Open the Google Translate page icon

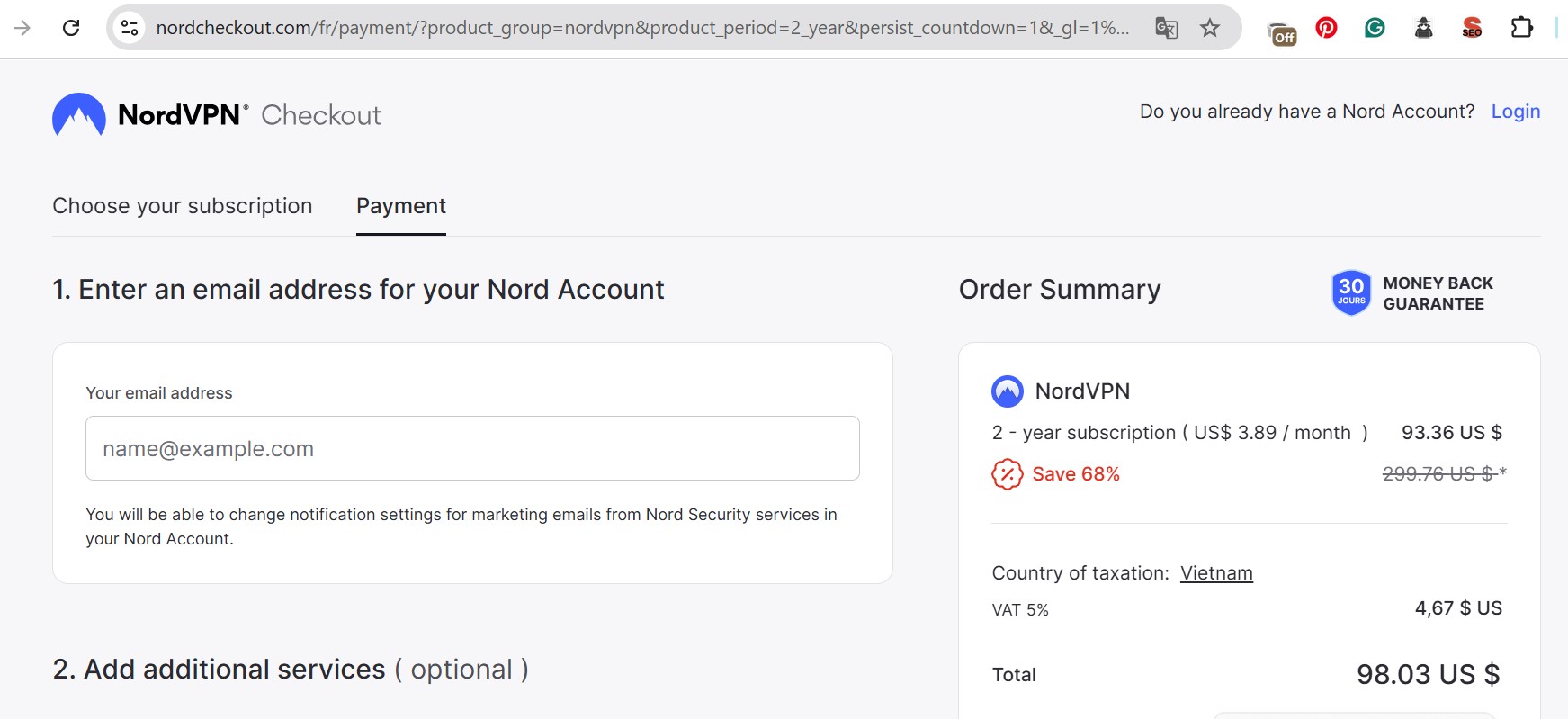click(1166, 28)
